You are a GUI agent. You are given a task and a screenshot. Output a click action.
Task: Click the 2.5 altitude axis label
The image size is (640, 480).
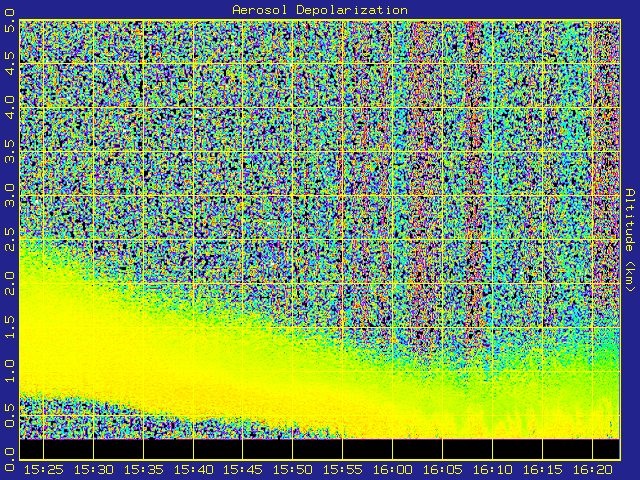coord(10,240)
